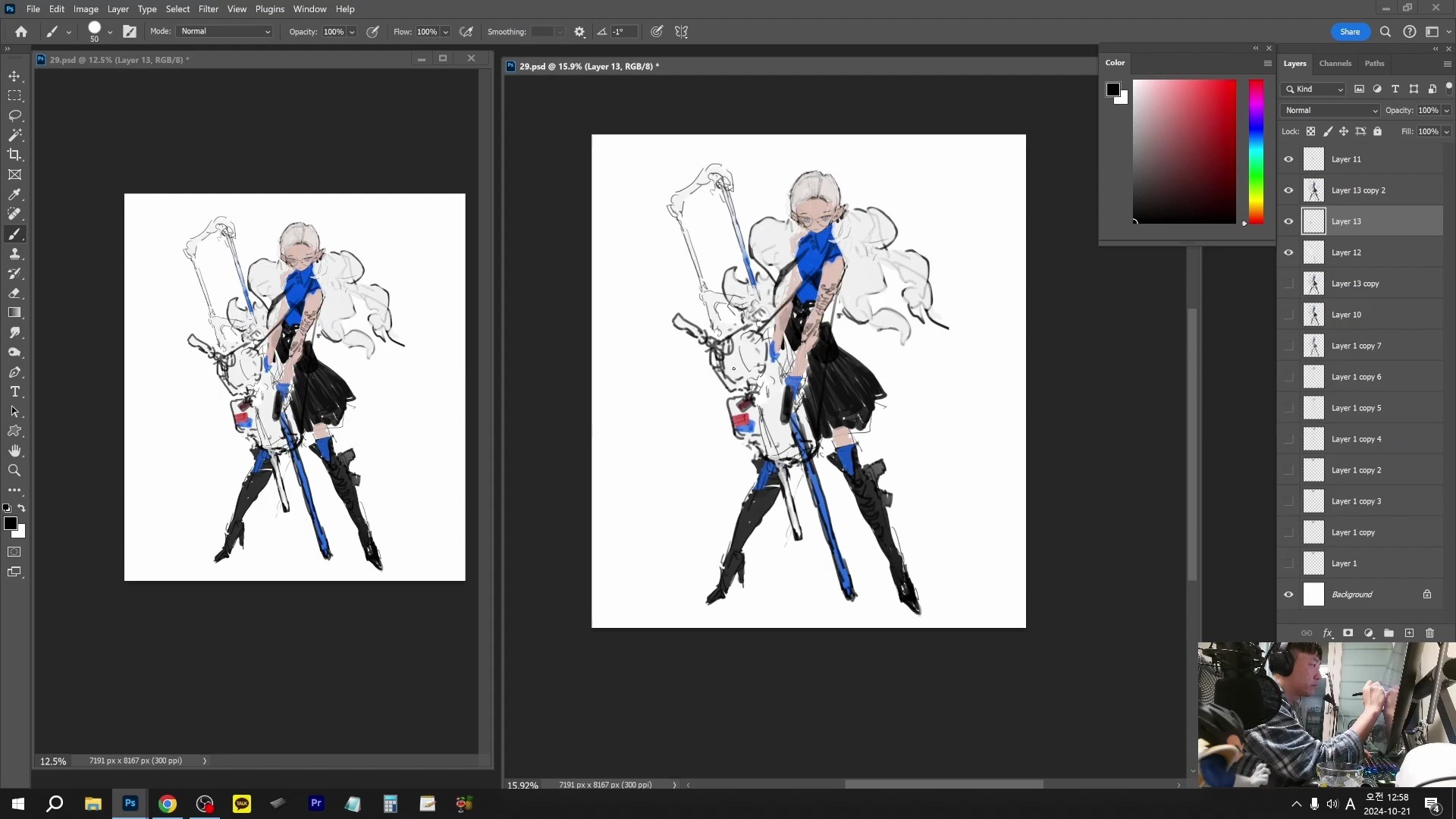Screen dimensions: 1456x819
Task: Select the Zoom tool
Action: (15, 470)
